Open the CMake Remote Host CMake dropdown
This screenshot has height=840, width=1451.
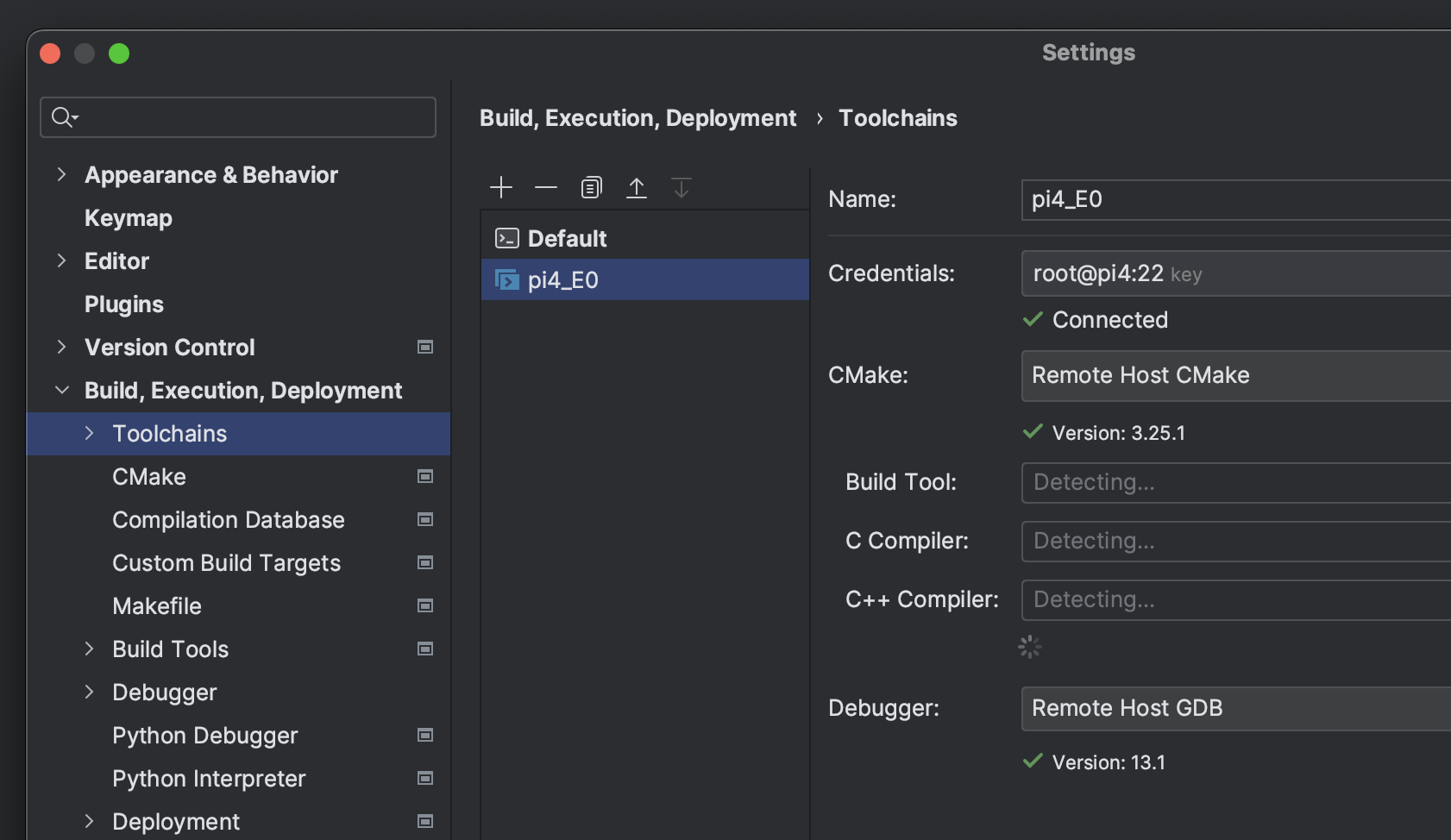point(1236,375)
